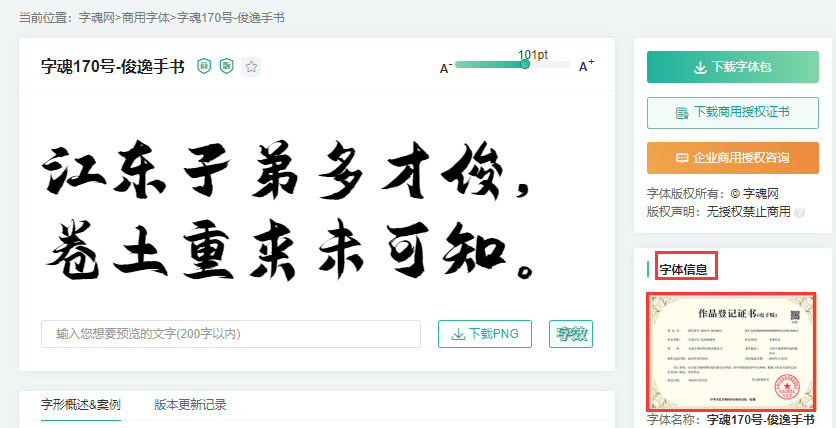Click the 下载商用授权证书 button
This screenshot has width=836, height=428.
733,112
